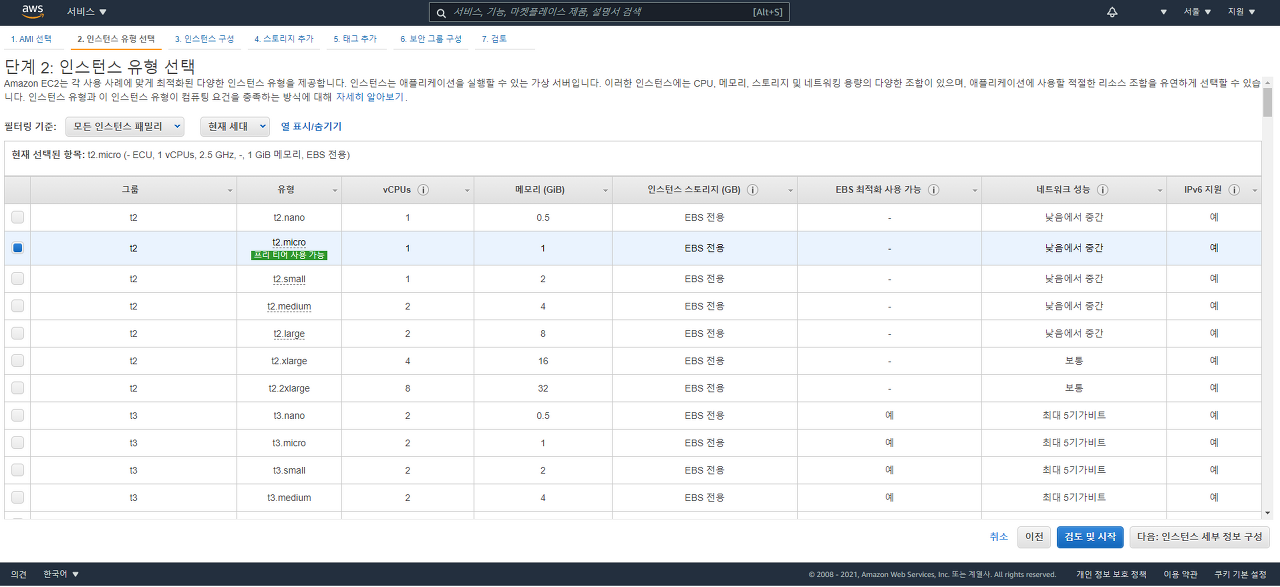Go to step 4. 스토리지 추가
Image resolution: width=1280 pixels, height=587 pixels.
click(284, 39)
